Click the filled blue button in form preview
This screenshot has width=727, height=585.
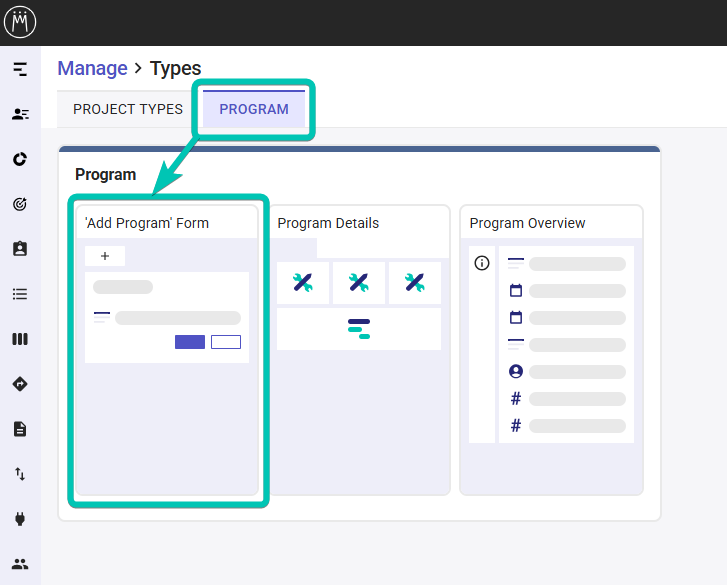tap(190, 342)
